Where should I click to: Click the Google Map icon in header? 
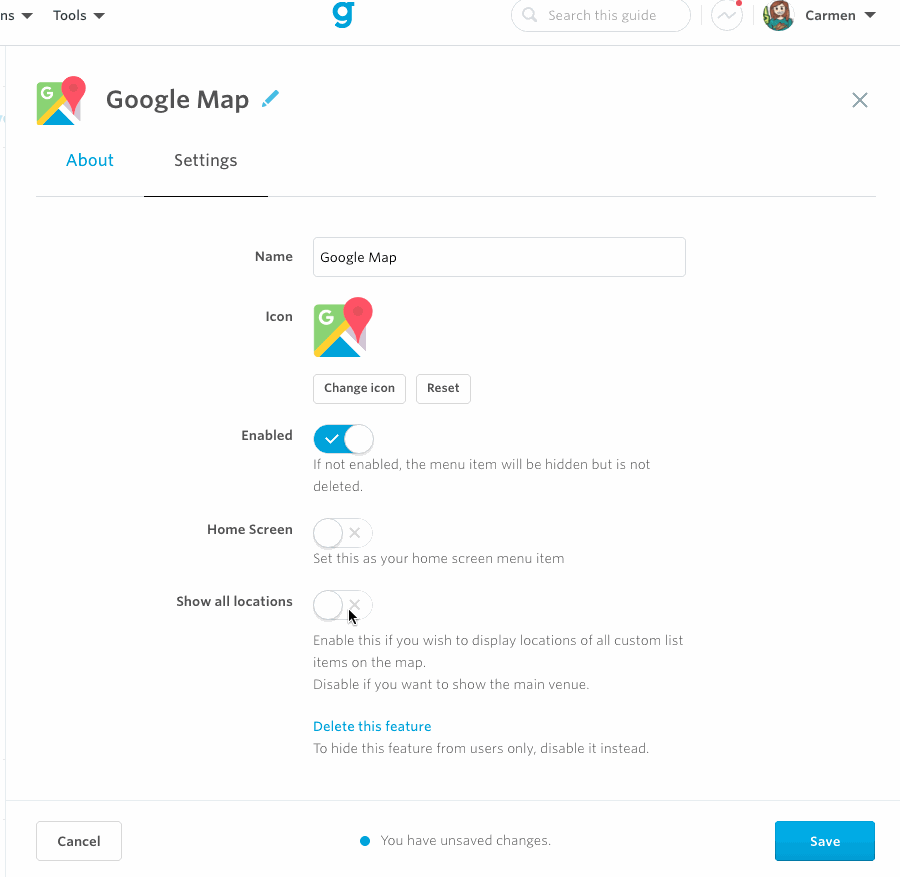tap(61, 101)
